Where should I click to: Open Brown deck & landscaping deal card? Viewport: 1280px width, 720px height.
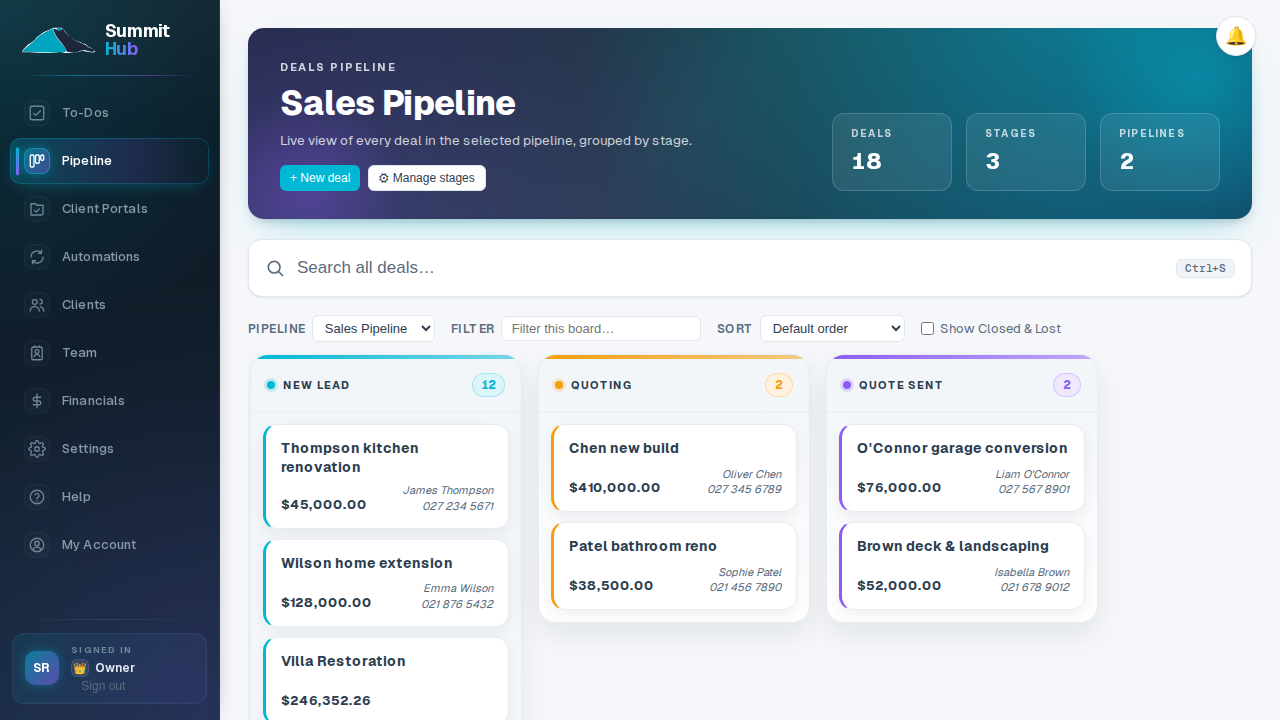pos(962,566)
